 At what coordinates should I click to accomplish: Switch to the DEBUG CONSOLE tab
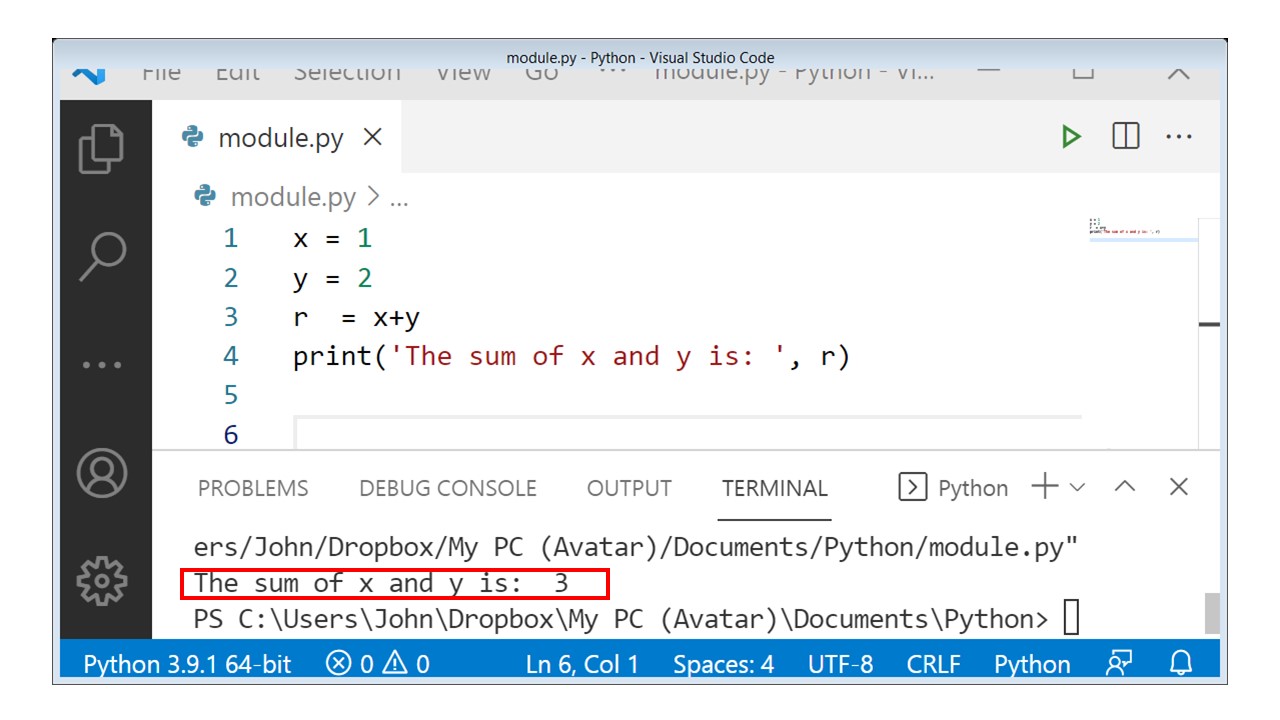point(448,488)
